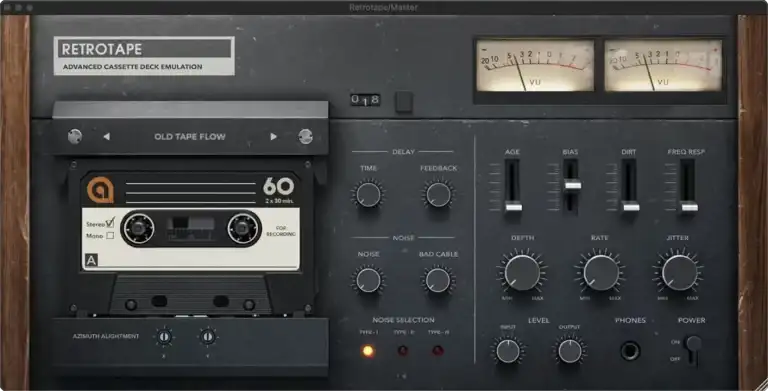Image resolution: width=768 pixels, height=391 pixels.
Task: Click the DEPTH knob
Action: point(522,273)
